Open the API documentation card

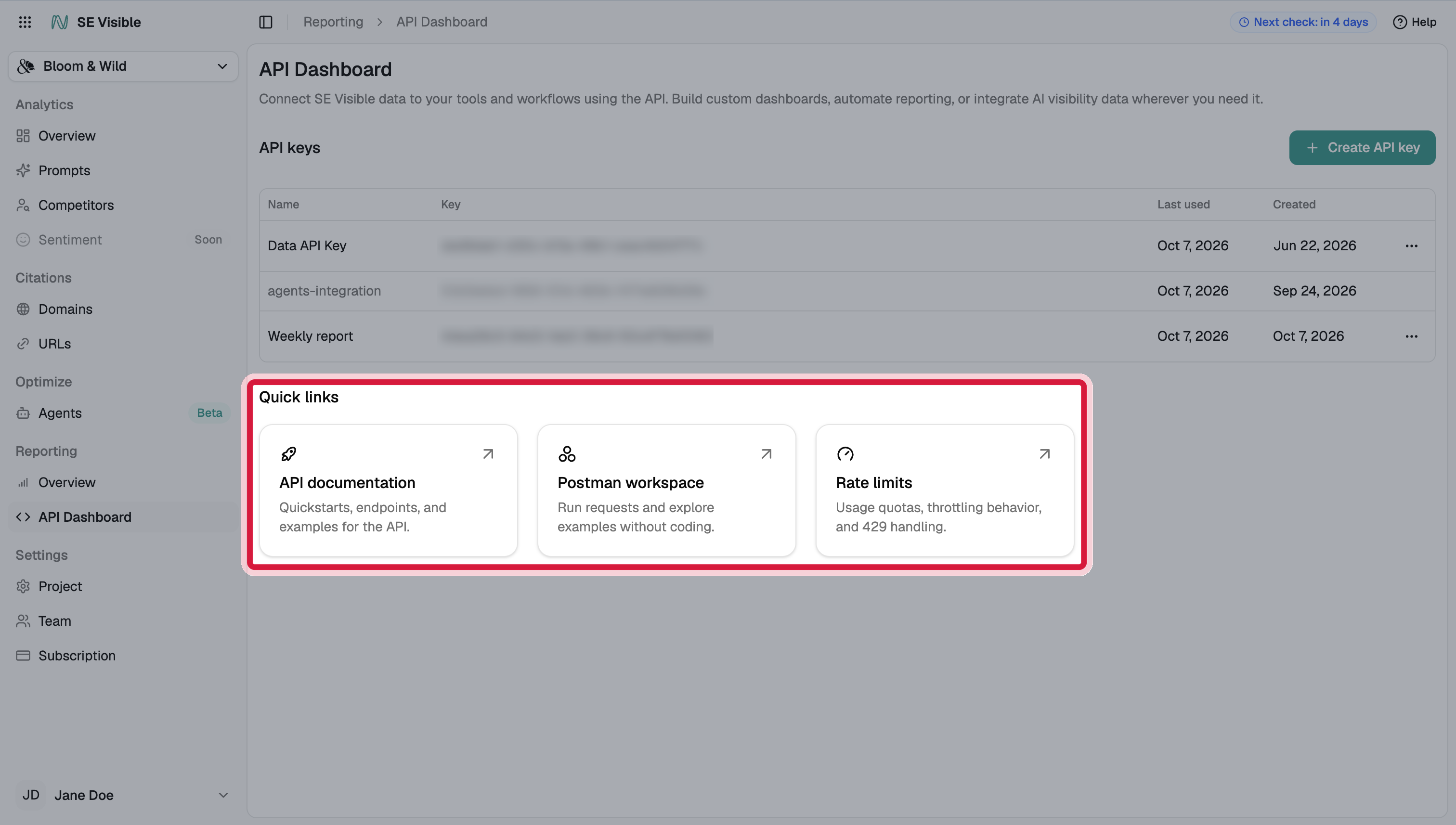[x=388, y=490]
